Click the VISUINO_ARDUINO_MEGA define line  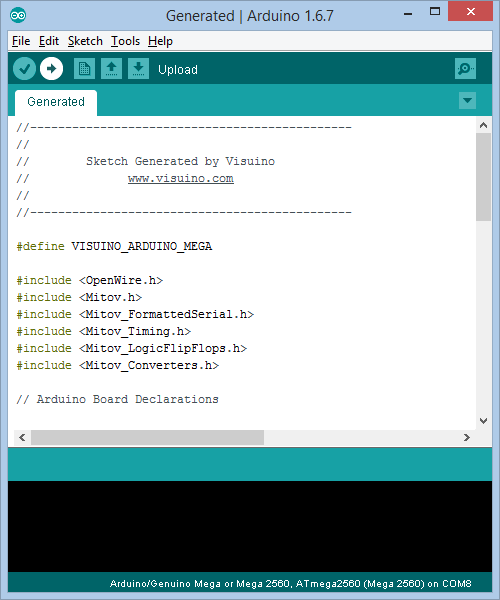[x=114, y=246]
